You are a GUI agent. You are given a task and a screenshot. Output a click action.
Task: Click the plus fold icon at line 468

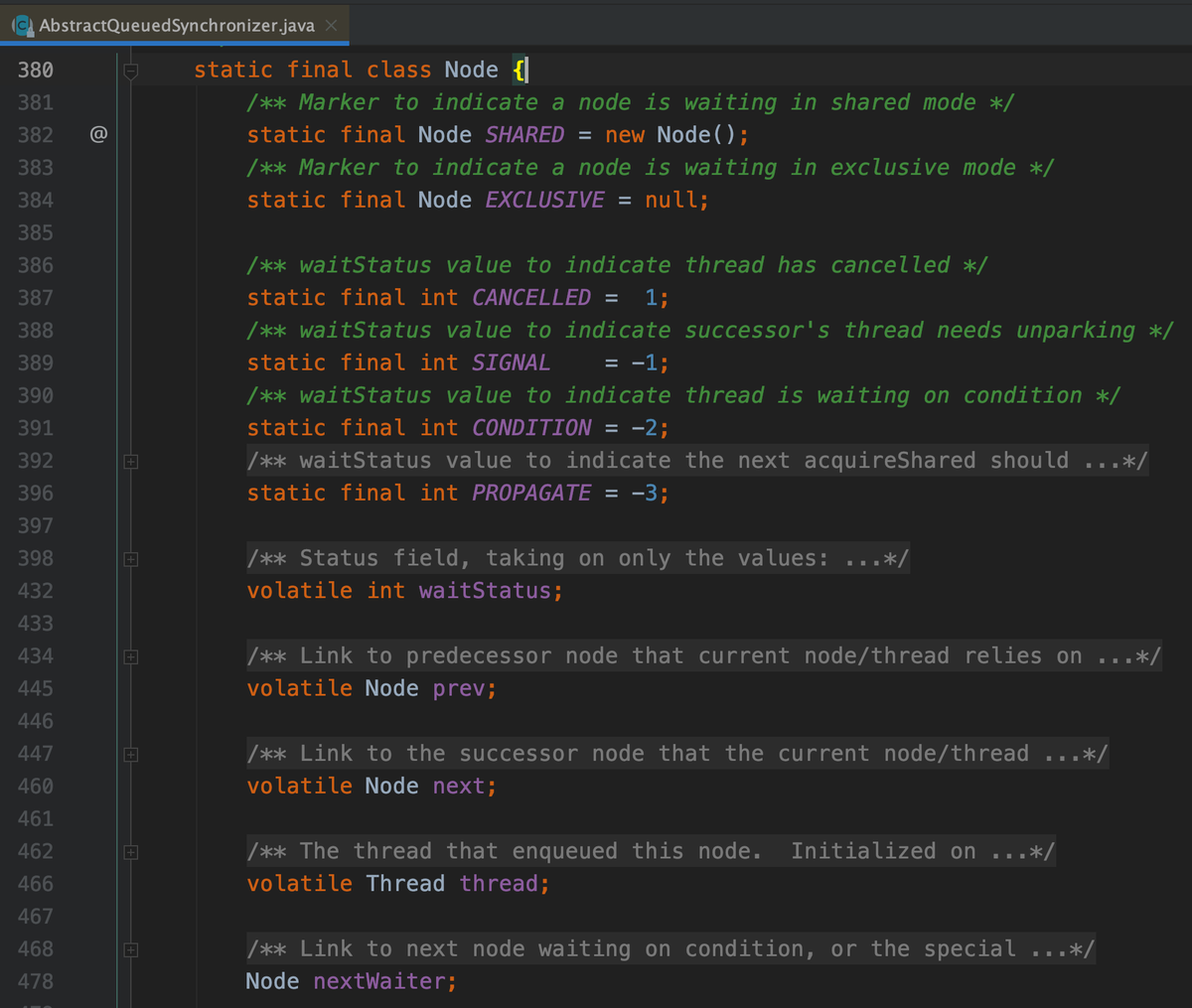coord(130,948)
